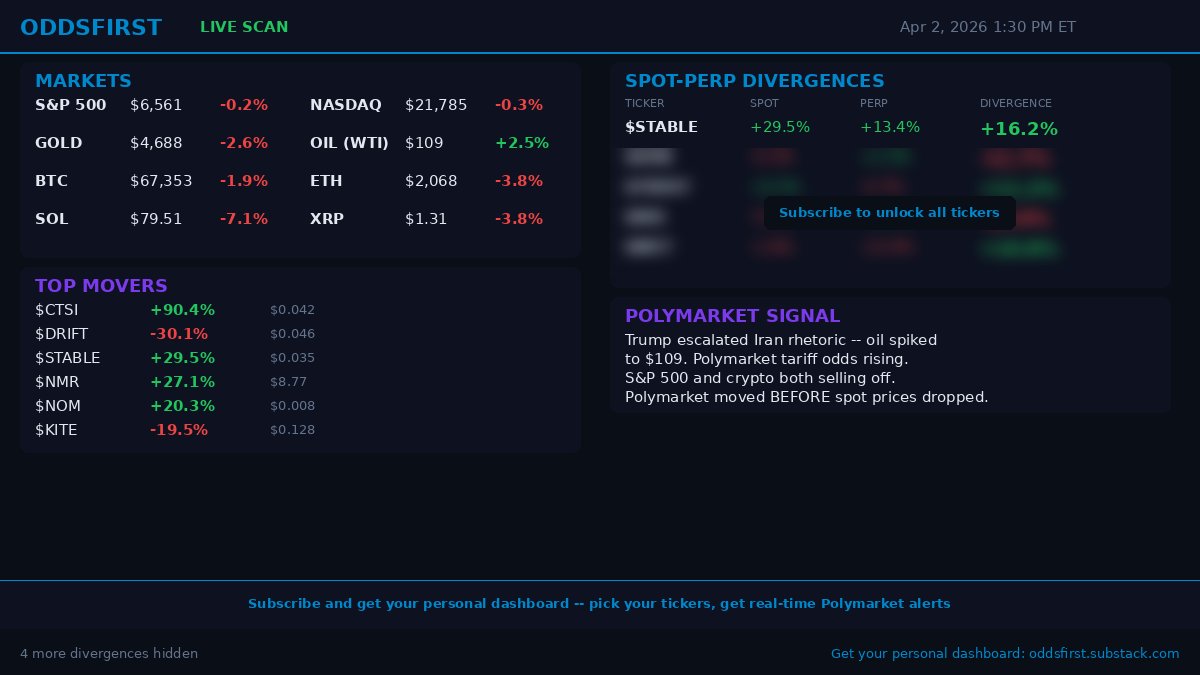This screenshot has height=675, width=1200.
Task: Click Subscribe to unlock all tickers
Action: point(889,213)
